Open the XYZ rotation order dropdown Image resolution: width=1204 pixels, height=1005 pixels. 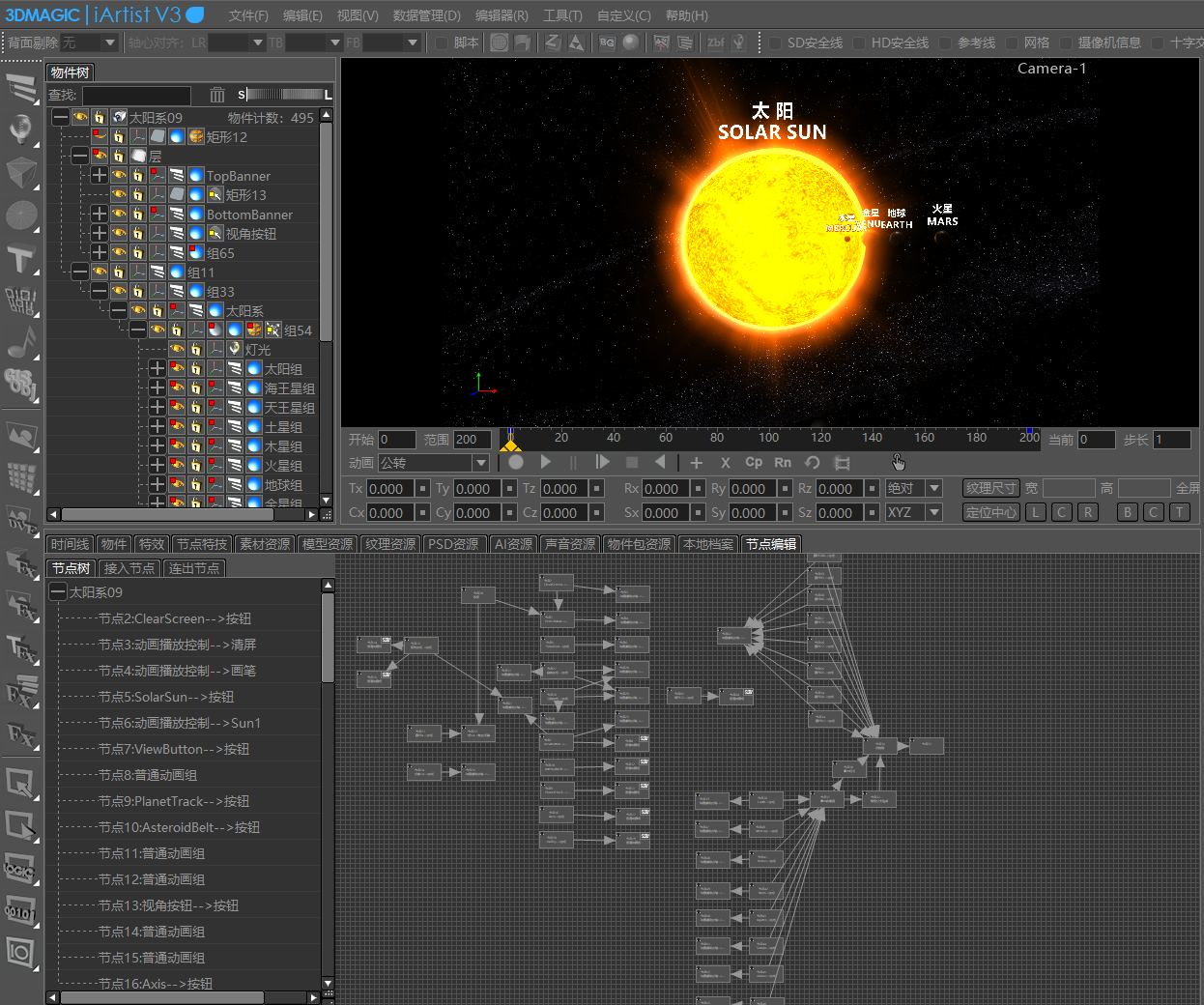click(934, 512)
